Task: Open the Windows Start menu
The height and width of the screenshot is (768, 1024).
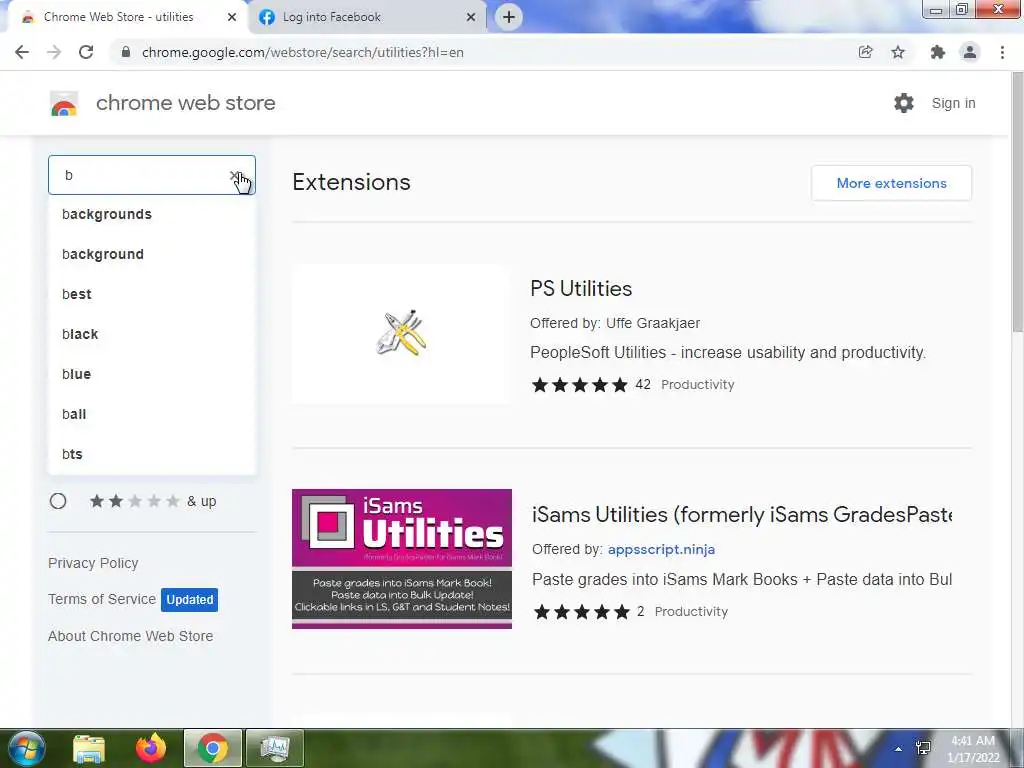Action: coord(27,748)
